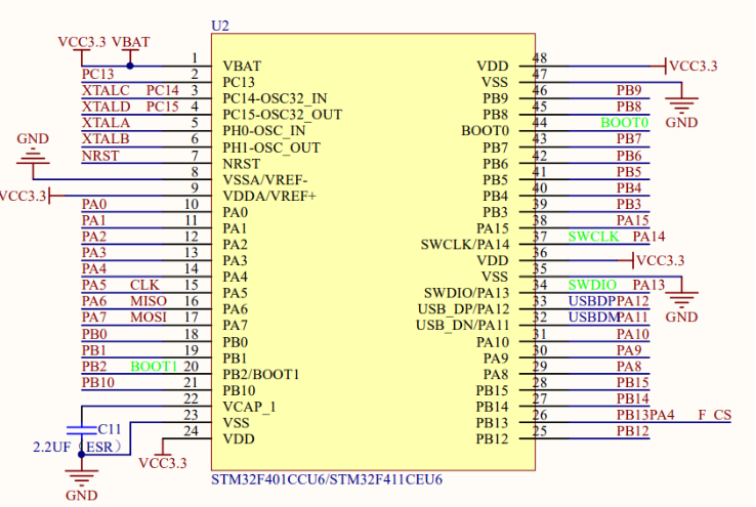The image size is (756, 507).
Task: Select the PH0-OSC_IN pin name
Action: tap(264, 131)
